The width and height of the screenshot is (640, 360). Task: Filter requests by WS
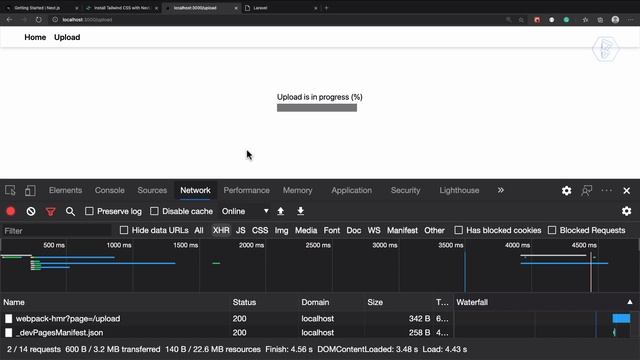coord(373,230)
